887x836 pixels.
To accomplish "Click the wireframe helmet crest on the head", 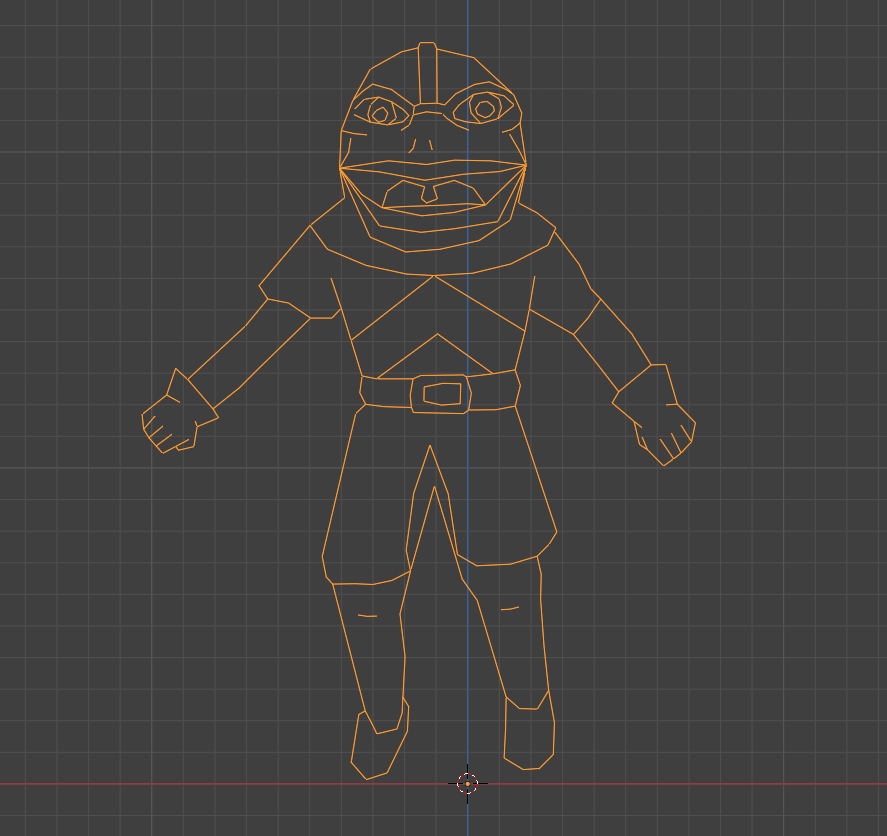I will [427, 73].
